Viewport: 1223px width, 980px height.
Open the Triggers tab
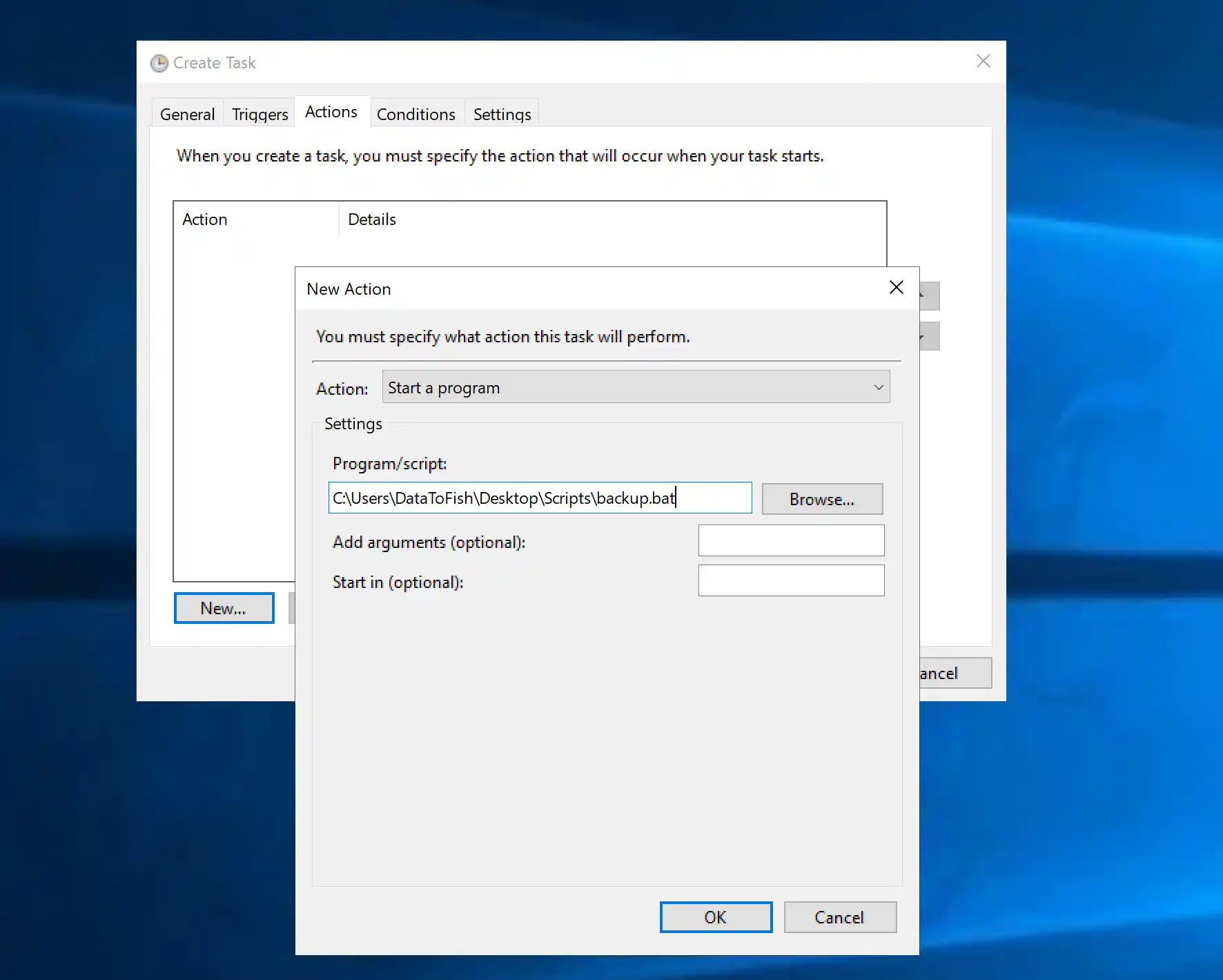(260, 115)
